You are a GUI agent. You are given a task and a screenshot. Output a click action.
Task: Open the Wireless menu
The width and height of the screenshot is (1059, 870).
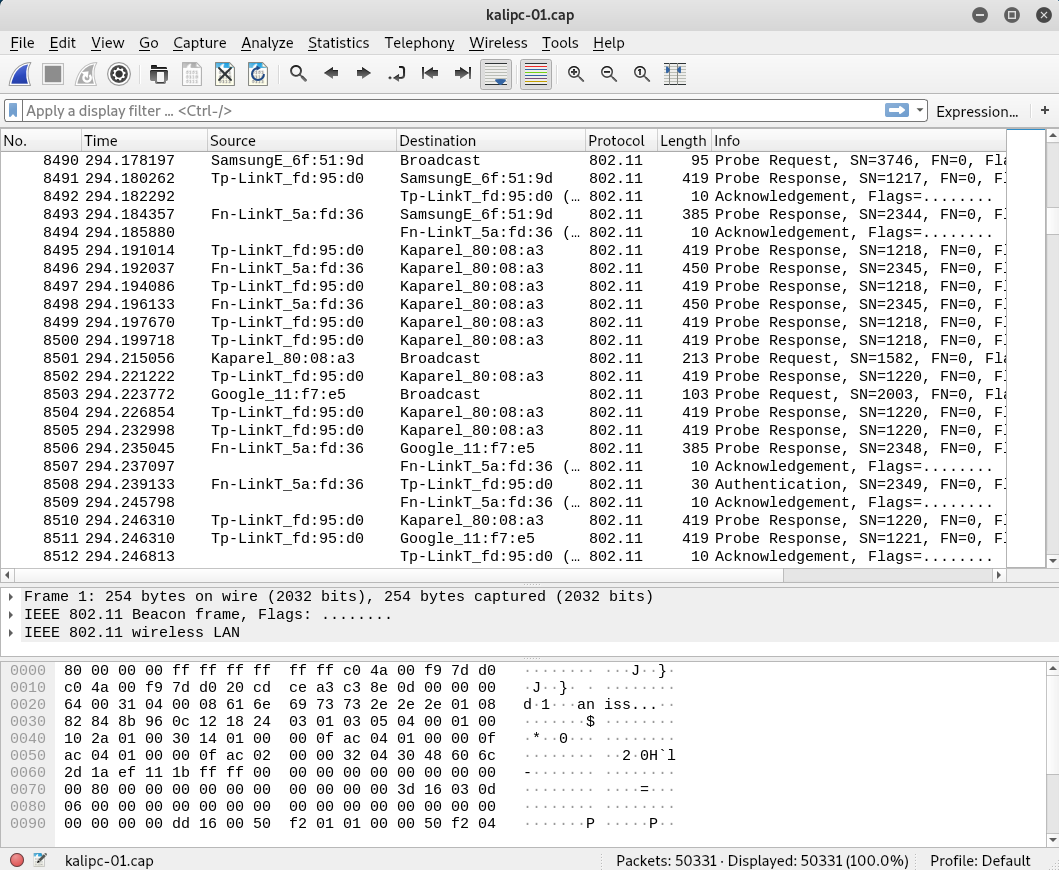pyautogui.click(x=498, y=43)
